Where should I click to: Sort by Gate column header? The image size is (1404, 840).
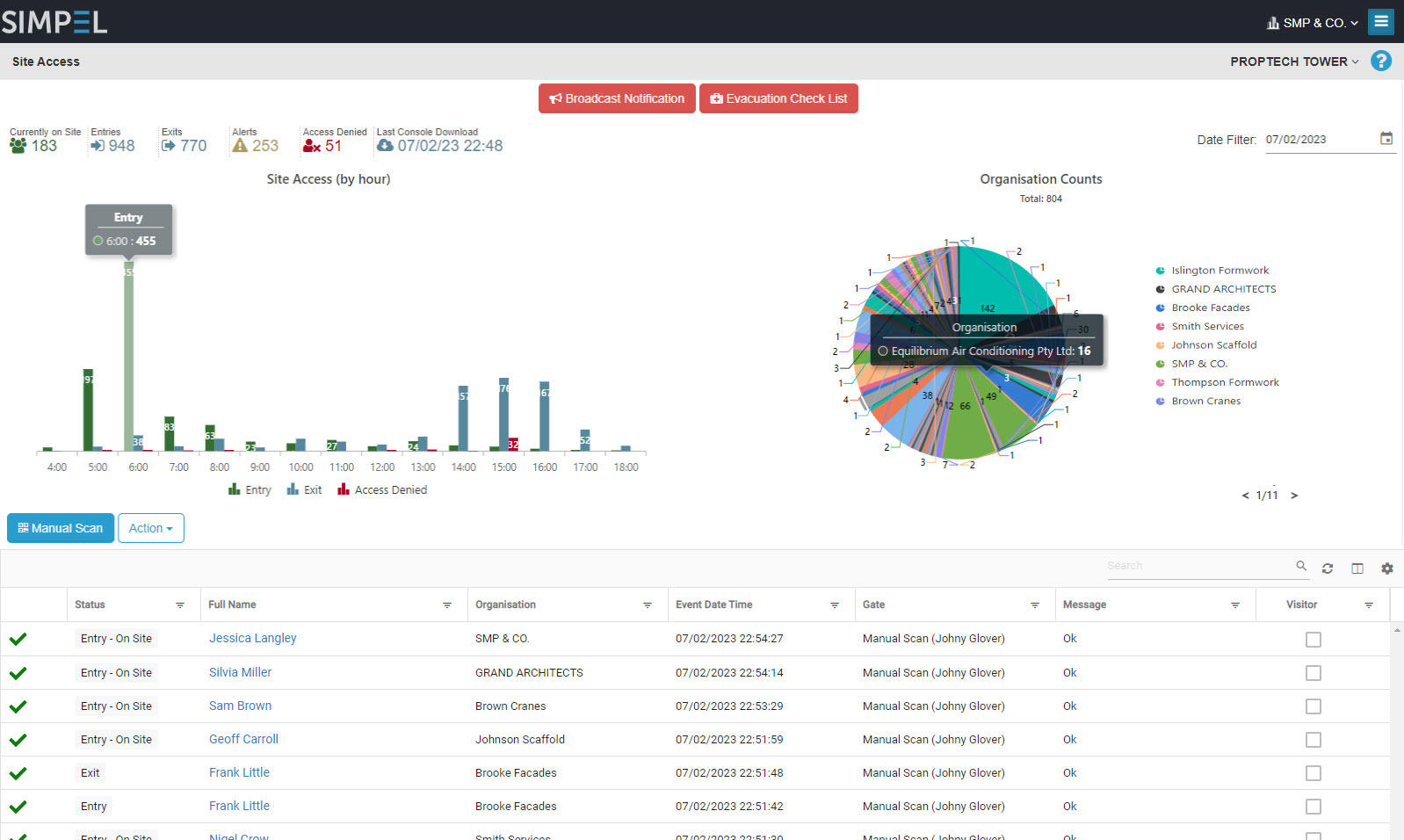873,605
